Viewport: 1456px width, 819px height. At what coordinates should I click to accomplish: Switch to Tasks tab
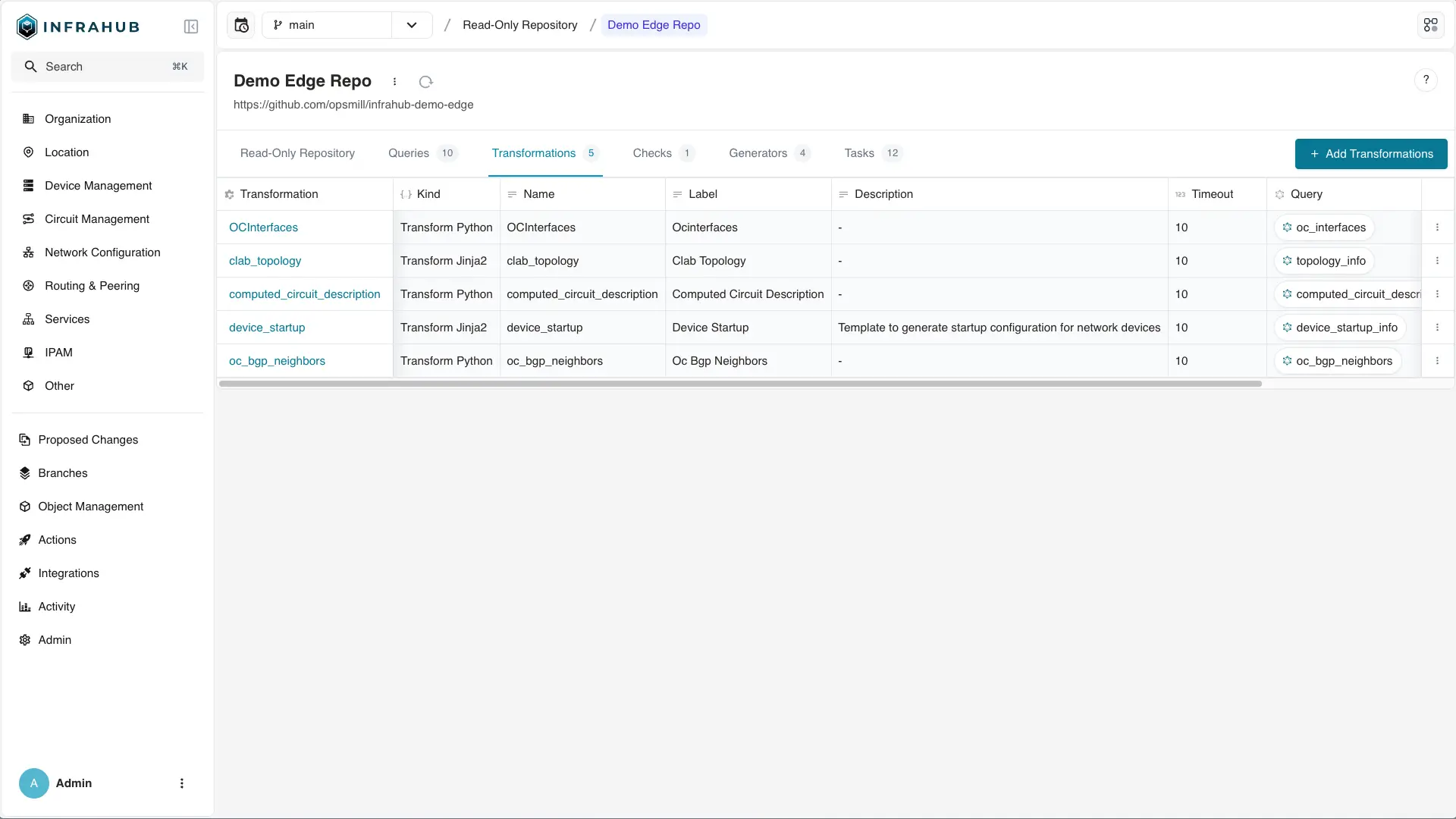click(x=873, y=153)
